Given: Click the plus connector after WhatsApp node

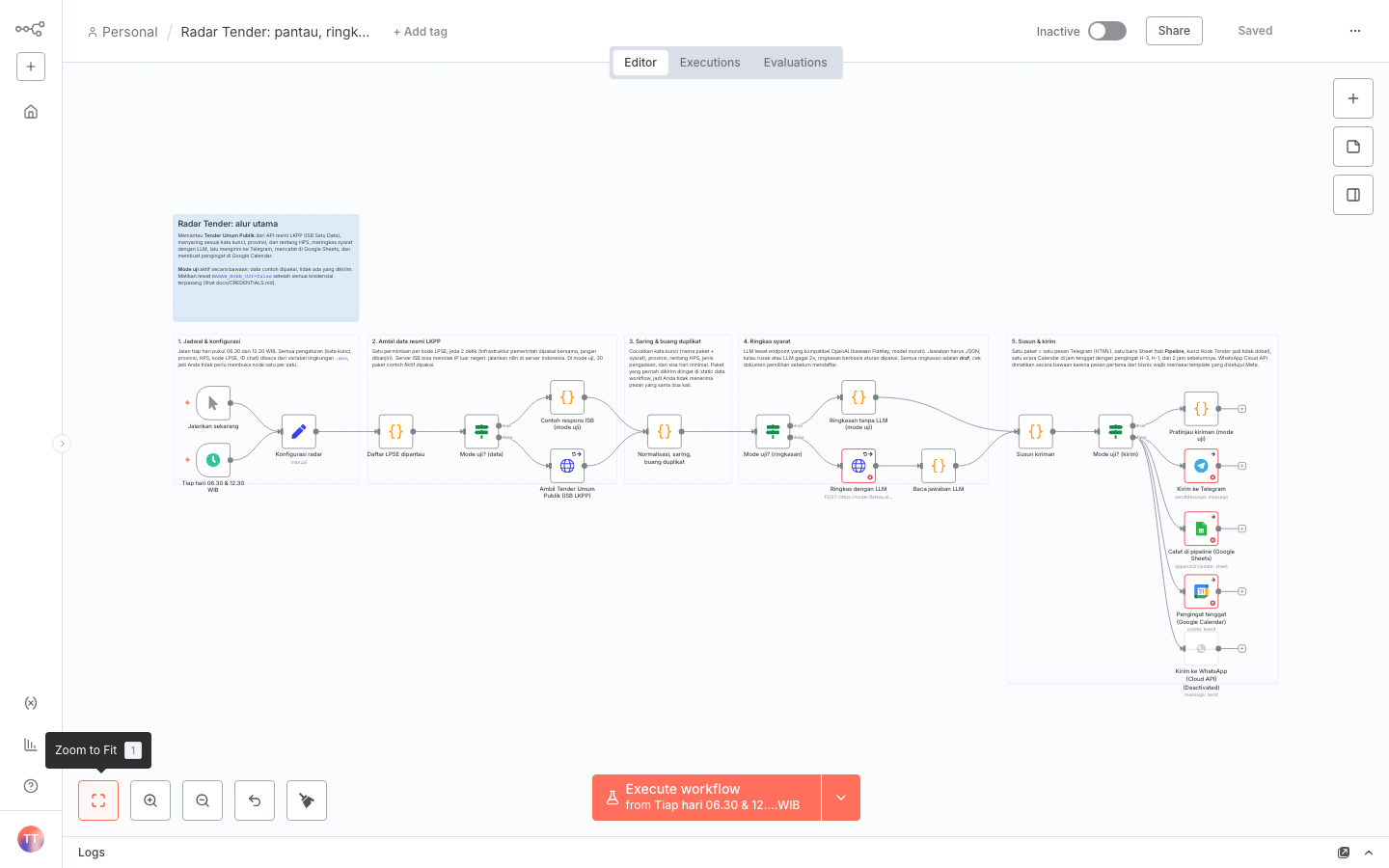Looking at the screenshot, I should pos(1242,649).
